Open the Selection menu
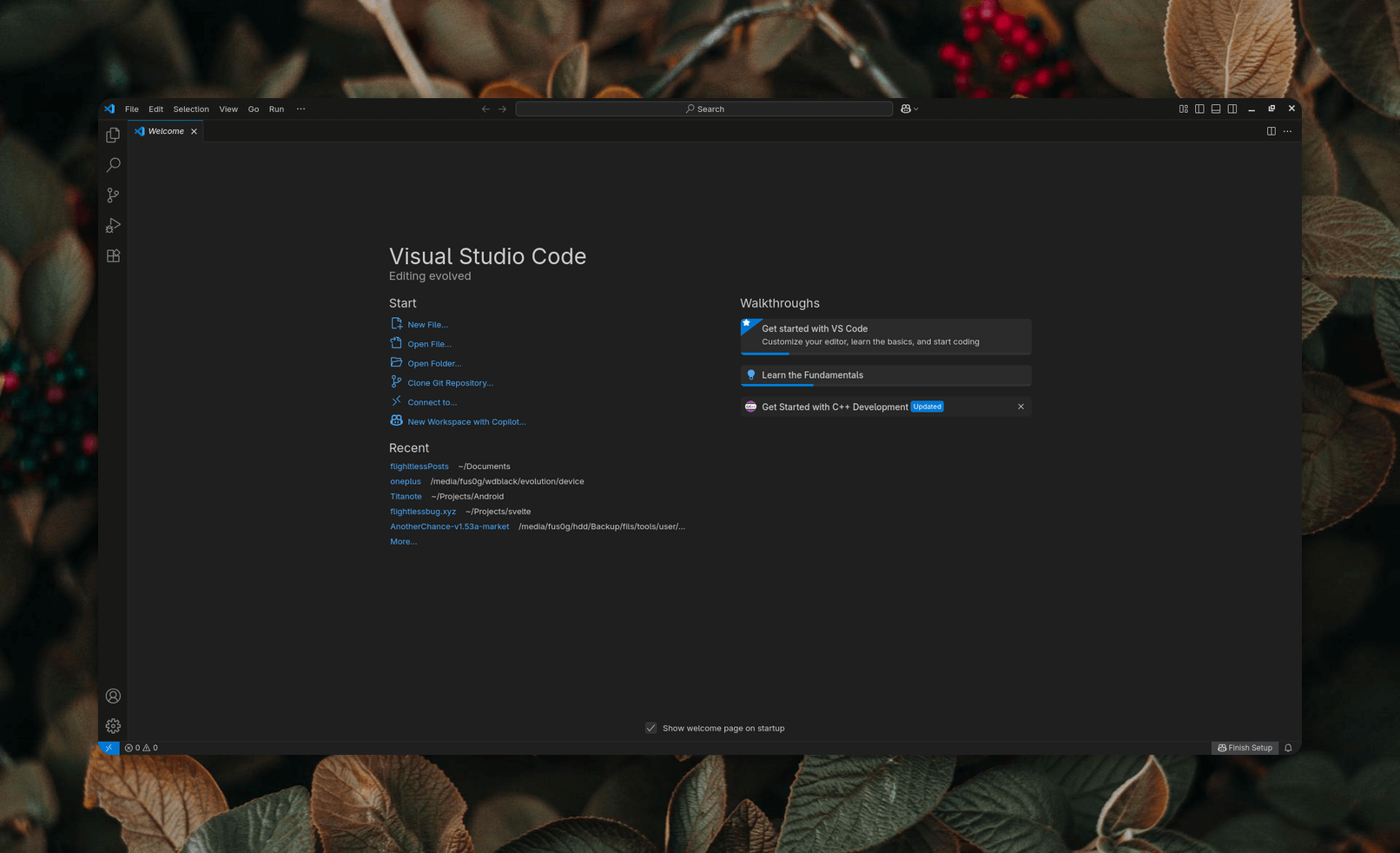Image resolution: width=1400 pixels, height=853 pixels. [x=191, y=109]
